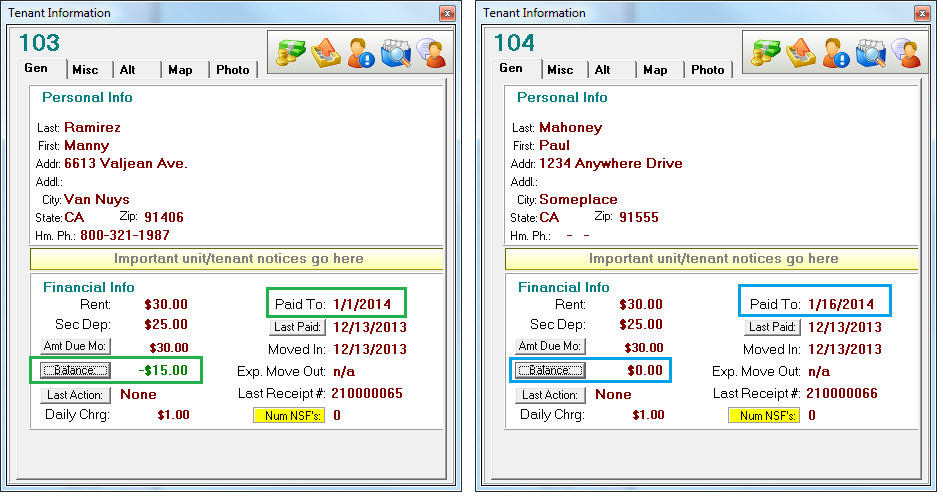
Task: Click the yellow notices bar in unit 104
Action: click(711, 259)
